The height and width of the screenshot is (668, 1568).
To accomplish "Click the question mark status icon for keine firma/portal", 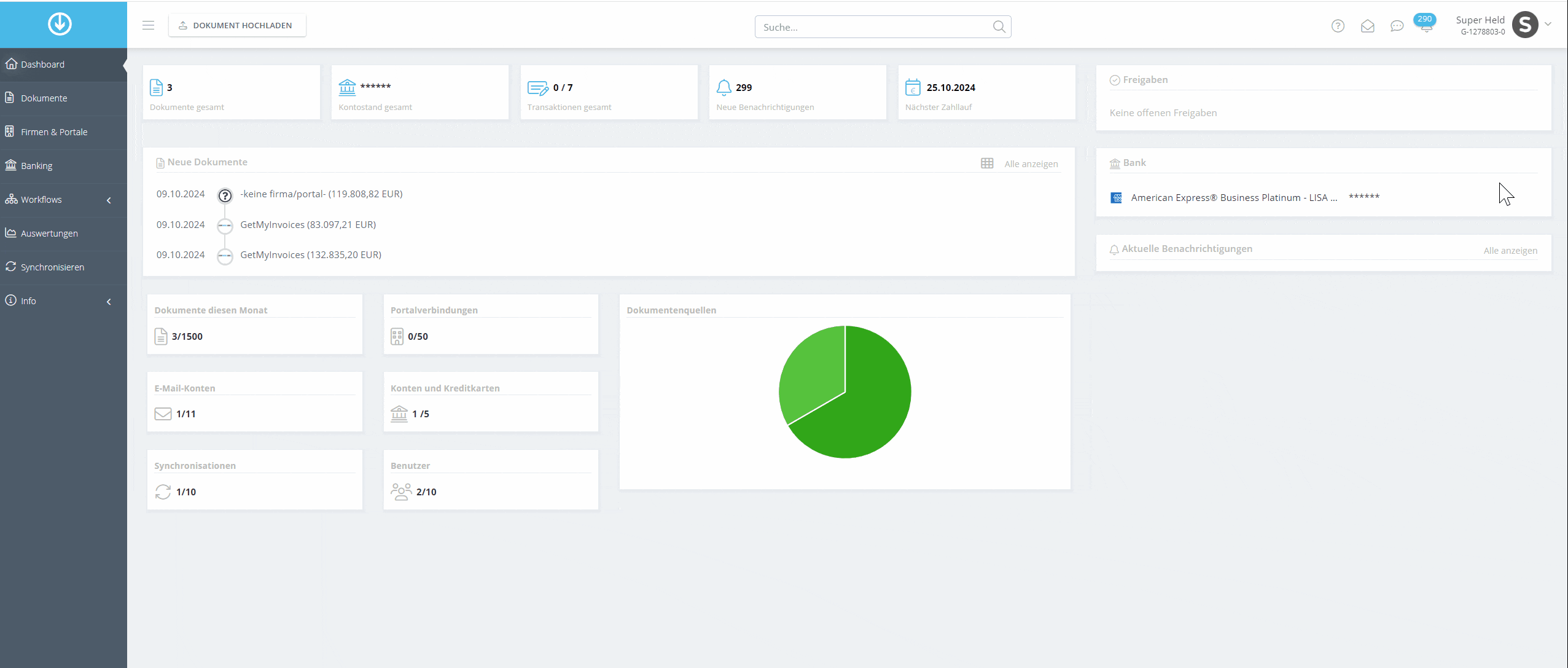I will click(225, 195).
